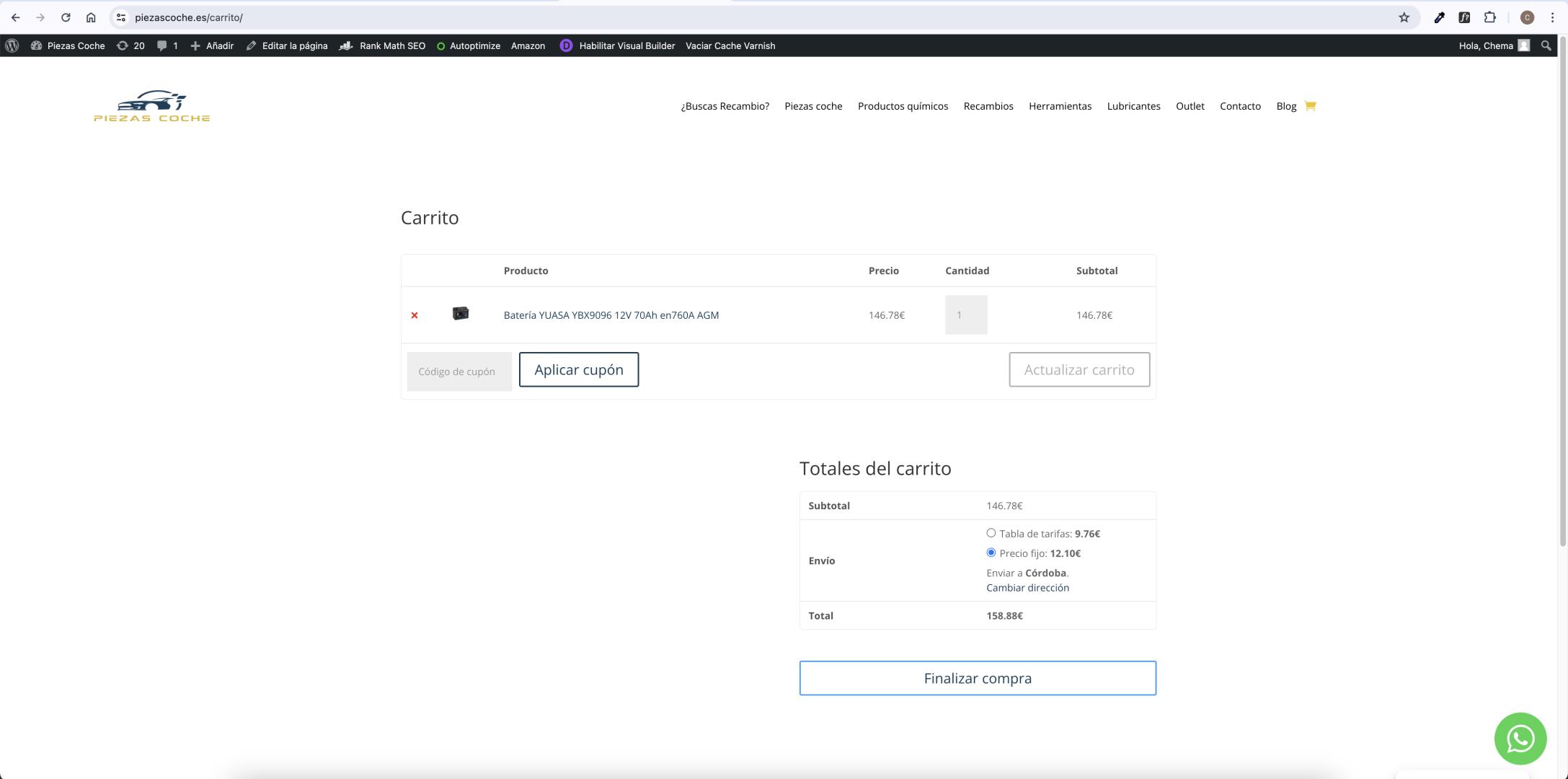Screen dimensions: 1568x779
Task: Go to Recambios page
Action: click(x=988, y=106)
